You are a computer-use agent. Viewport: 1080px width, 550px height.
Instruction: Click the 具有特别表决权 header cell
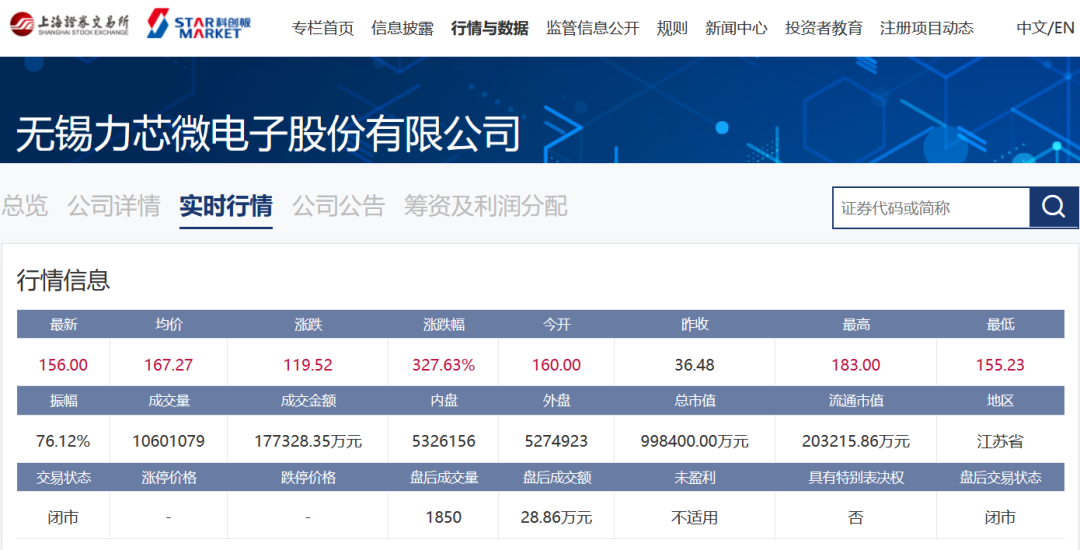click(855, 477)
